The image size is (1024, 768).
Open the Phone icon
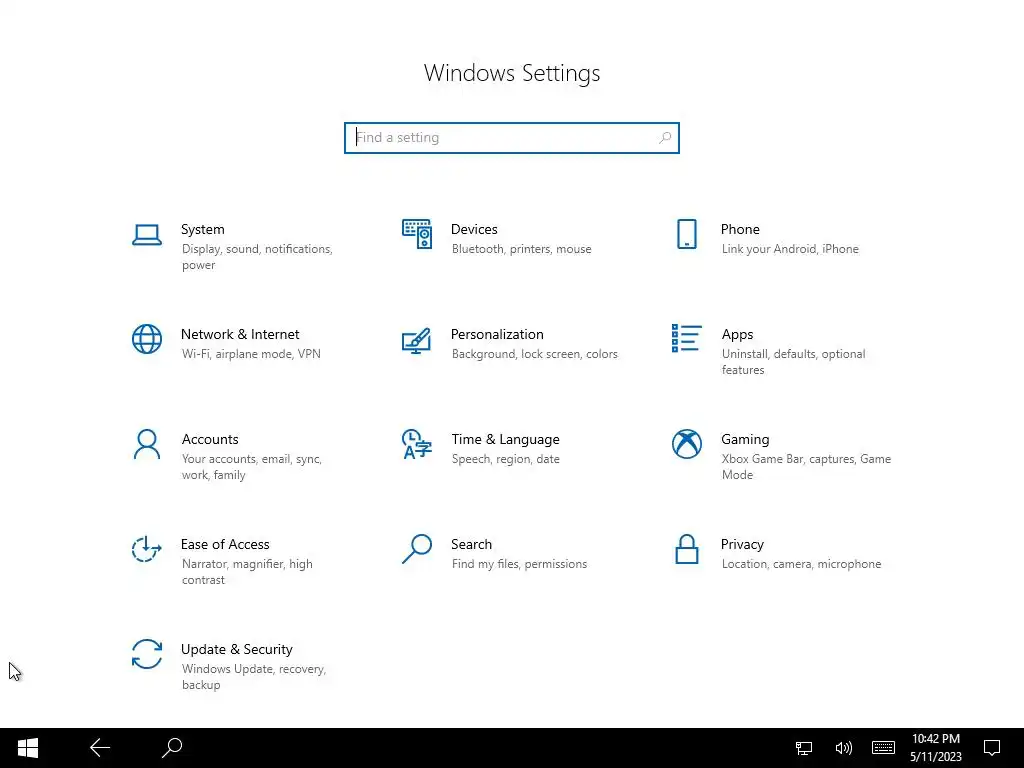[x=686, y=234]
